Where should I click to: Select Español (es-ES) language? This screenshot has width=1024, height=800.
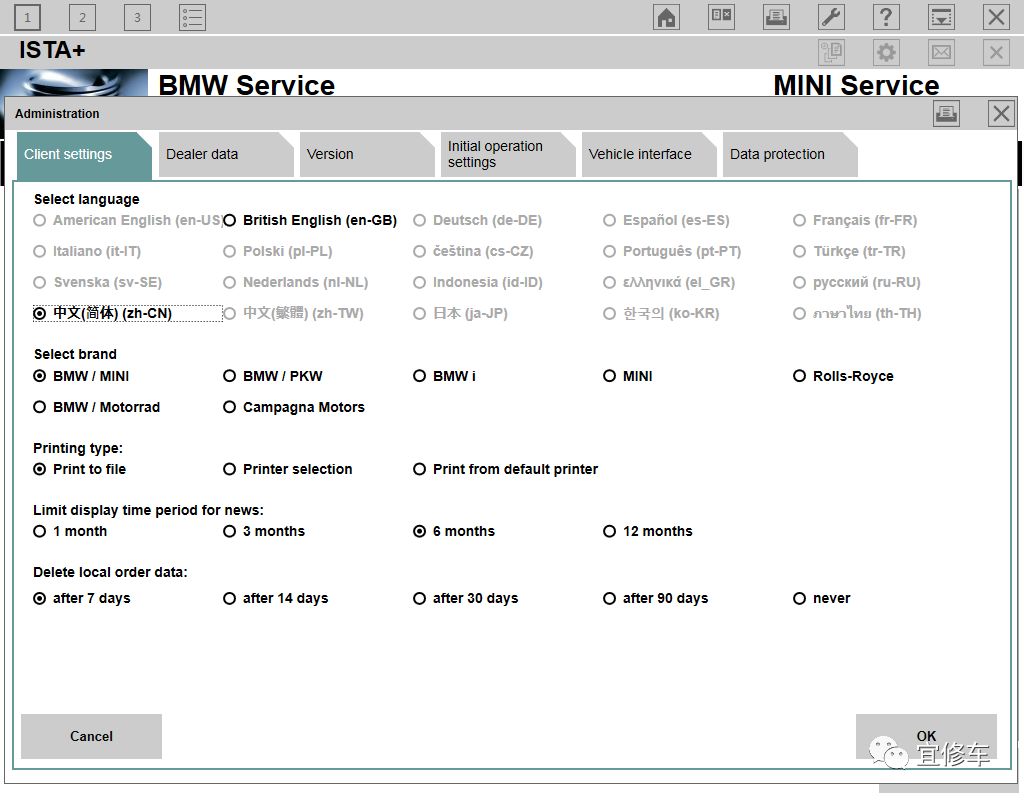666,220
